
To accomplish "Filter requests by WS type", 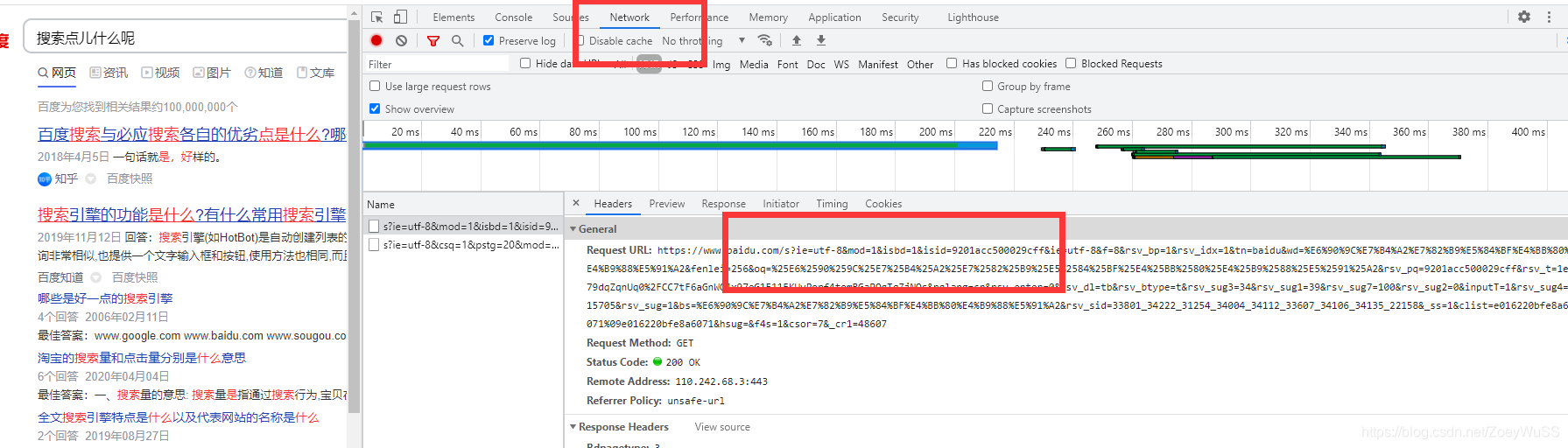I will click(x=841, y=64).
